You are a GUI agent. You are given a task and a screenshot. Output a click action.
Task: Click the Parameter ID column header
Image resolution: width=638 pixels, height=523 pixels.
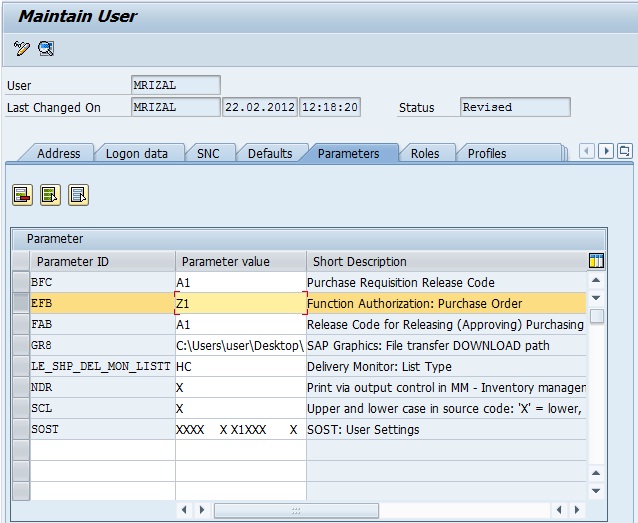[x=100, y=262]
